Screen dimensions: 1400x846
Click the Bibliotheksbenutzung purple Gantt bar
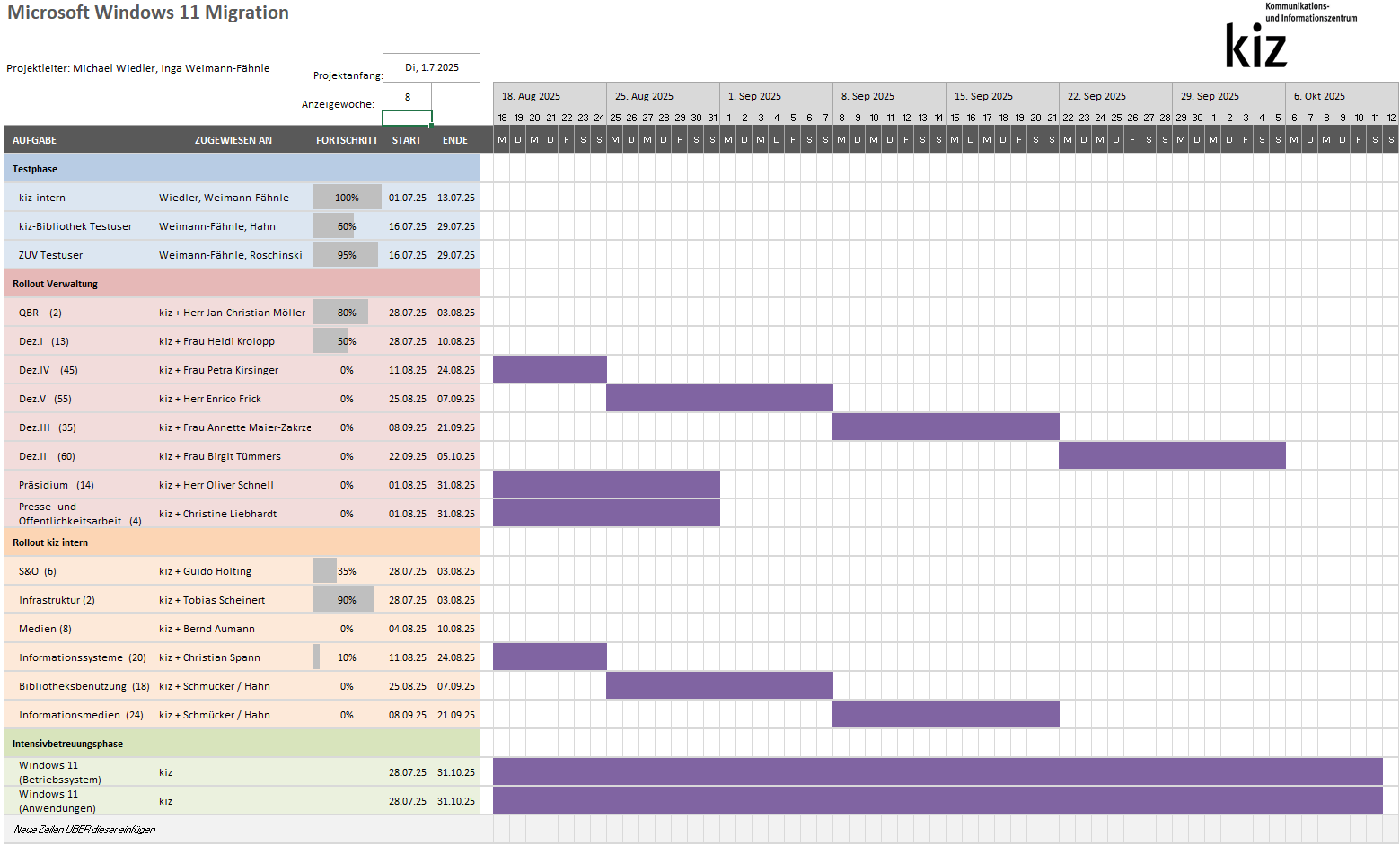click(719, 685)
